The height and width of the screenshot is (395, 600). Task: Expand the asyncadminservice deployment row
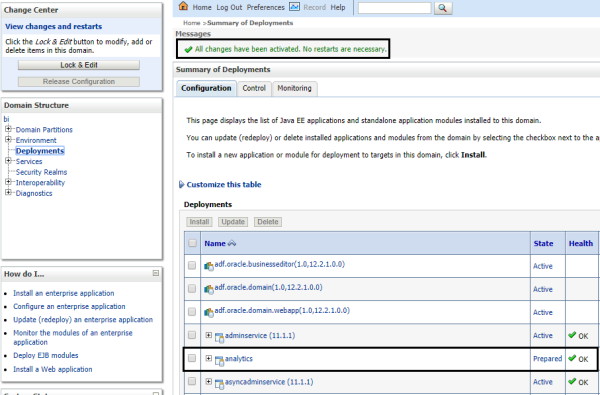coord(208,382)
